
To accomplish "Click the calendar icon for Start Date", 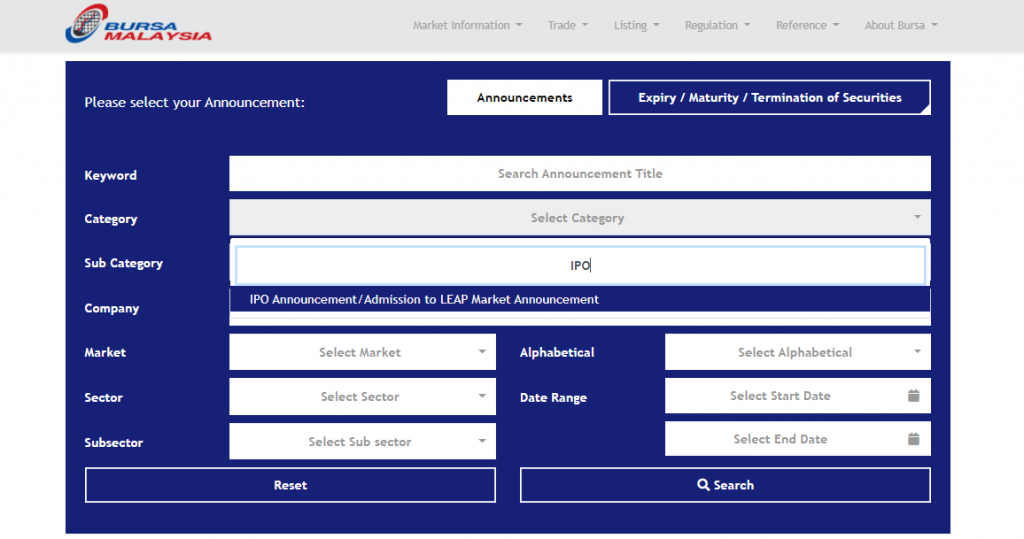I will point(913,396).
